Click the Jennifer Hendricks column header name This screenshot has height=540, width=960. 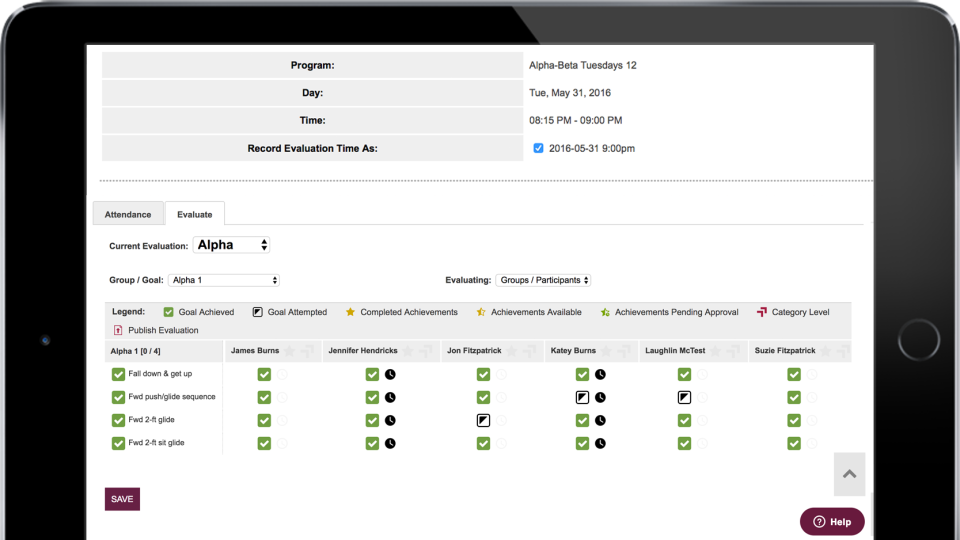[362, 351]
